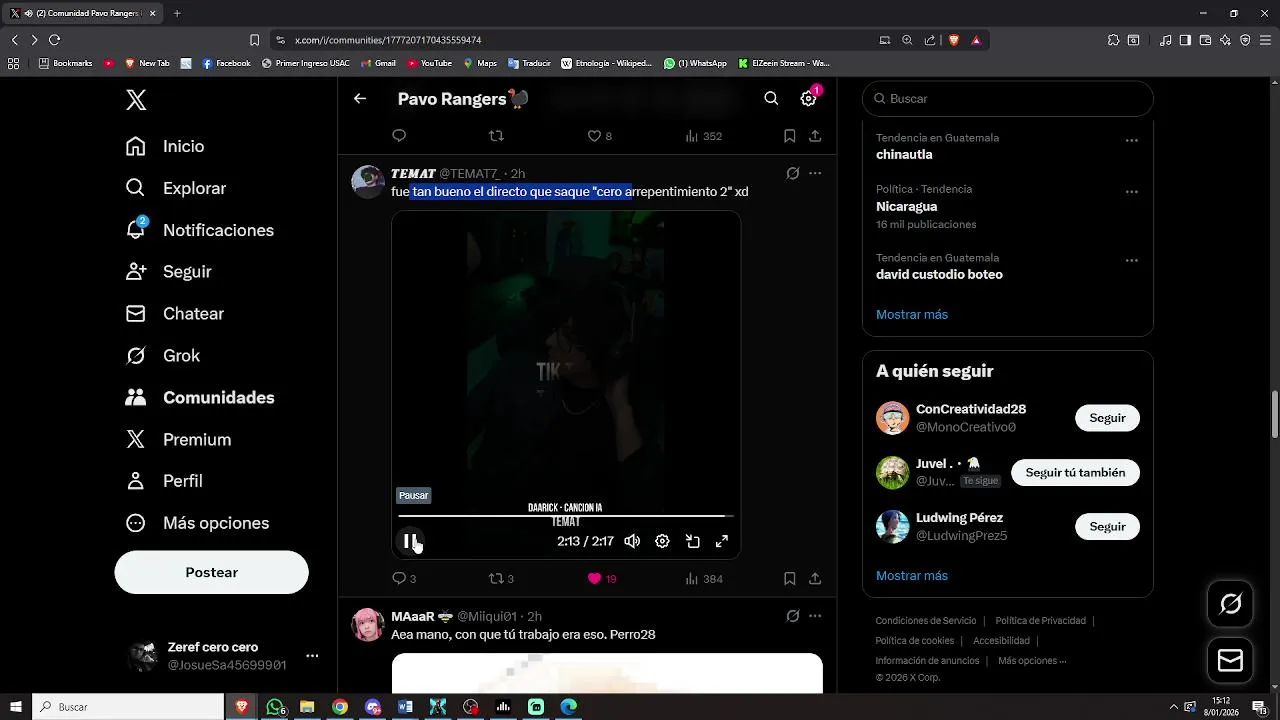Open TEMAT's profile avatar
1280x720 pixels.
coord(368,182)
